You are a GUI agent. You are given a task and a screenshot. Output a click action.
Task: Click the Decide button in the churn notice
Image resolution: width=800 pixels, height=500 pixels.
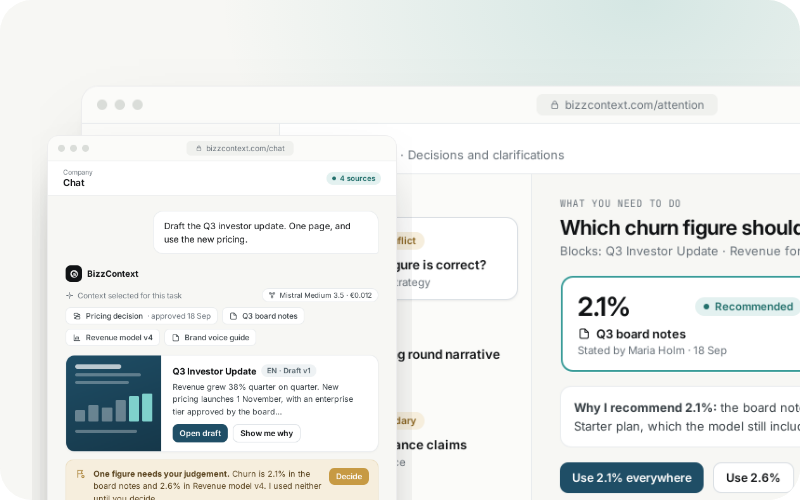tap(349, 476)
